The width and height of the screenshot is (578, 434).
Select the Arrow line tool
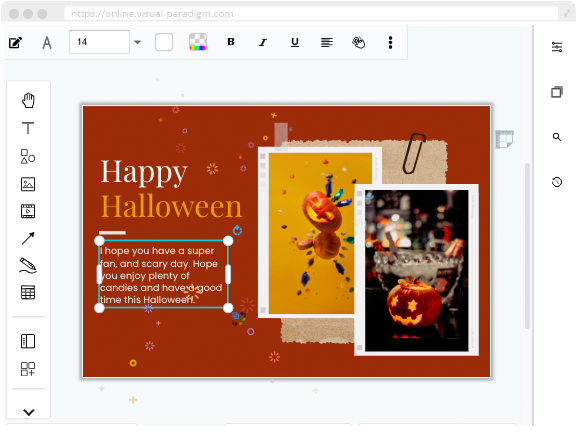28,239
